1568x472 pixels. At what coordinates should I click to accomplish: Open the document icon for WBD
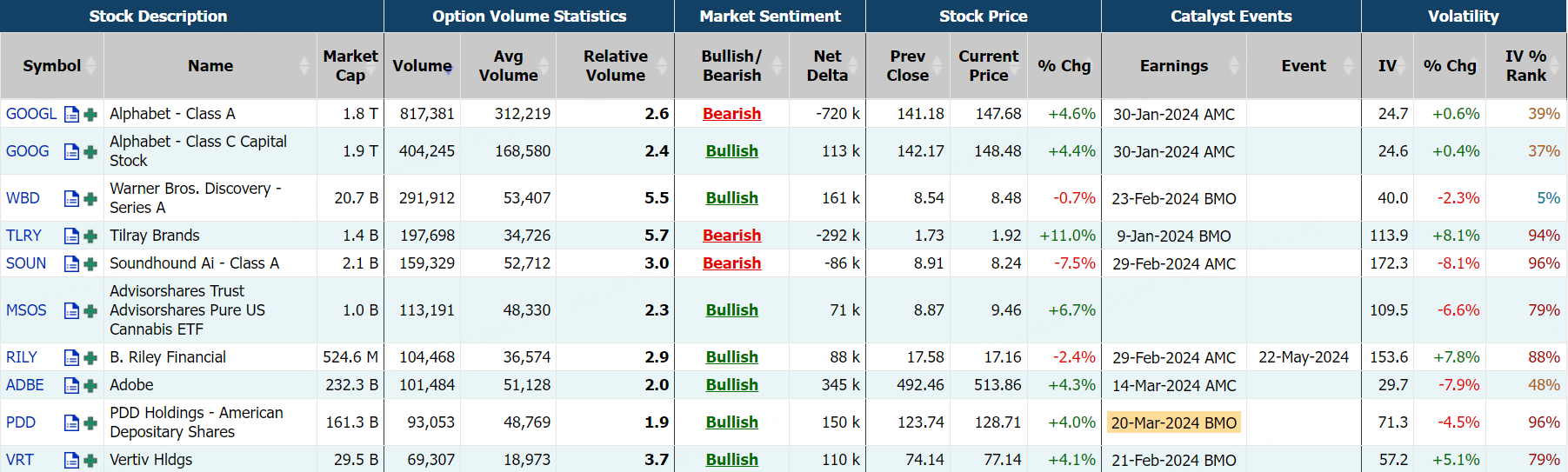click(x=72, y=199)
